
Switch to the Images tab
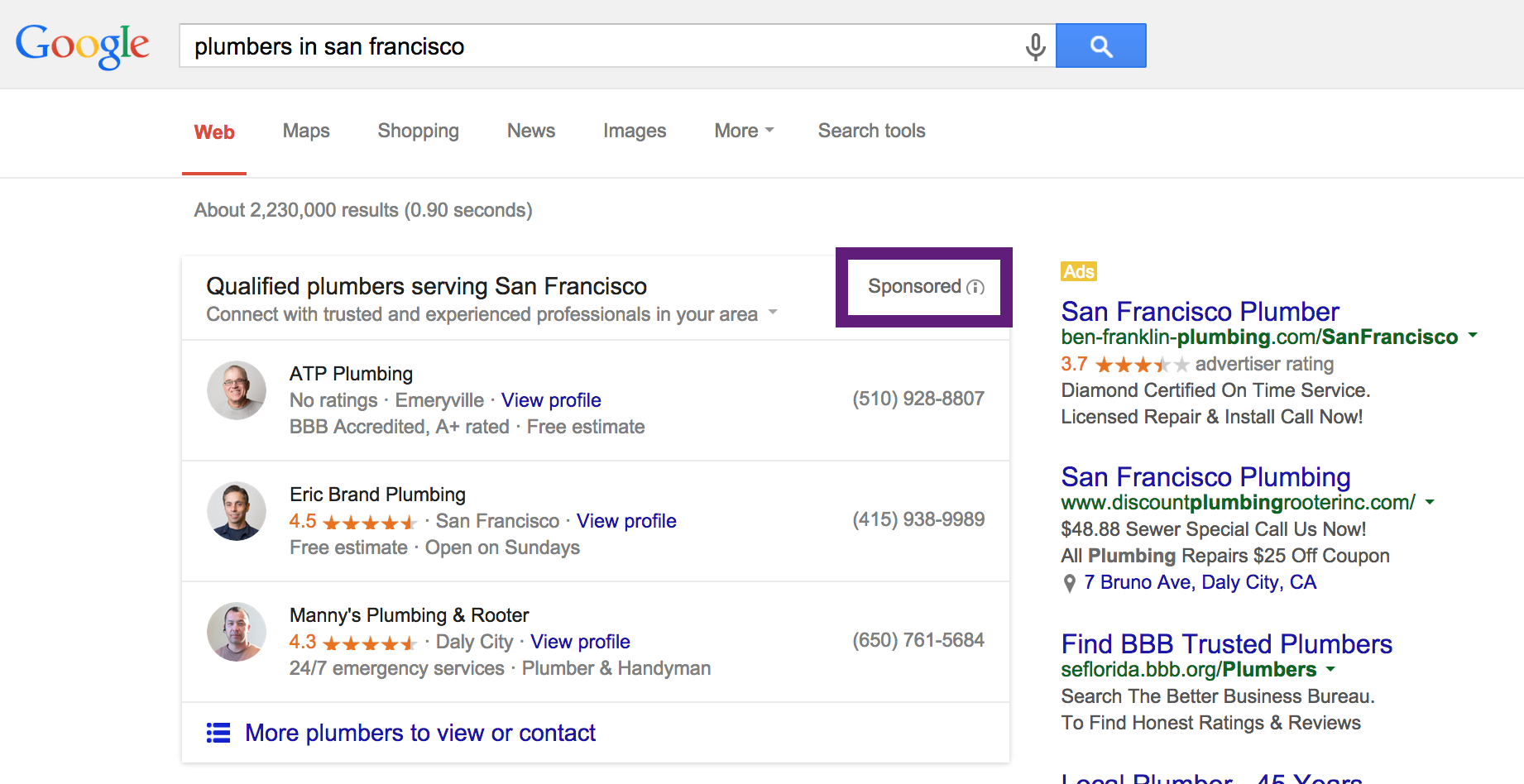(635, 131)
